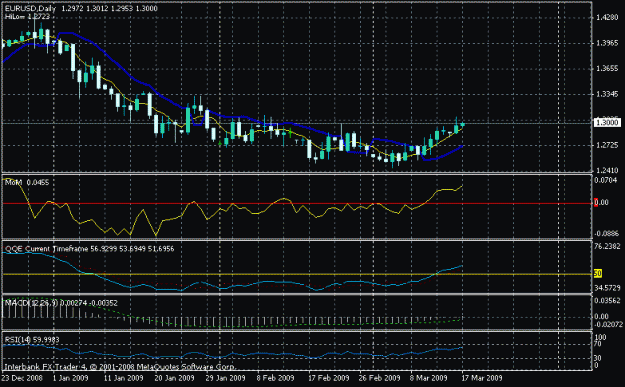Click price scale label 1.3655
Image resolution: width=625 pixels, height=387 pixels.
607,69
